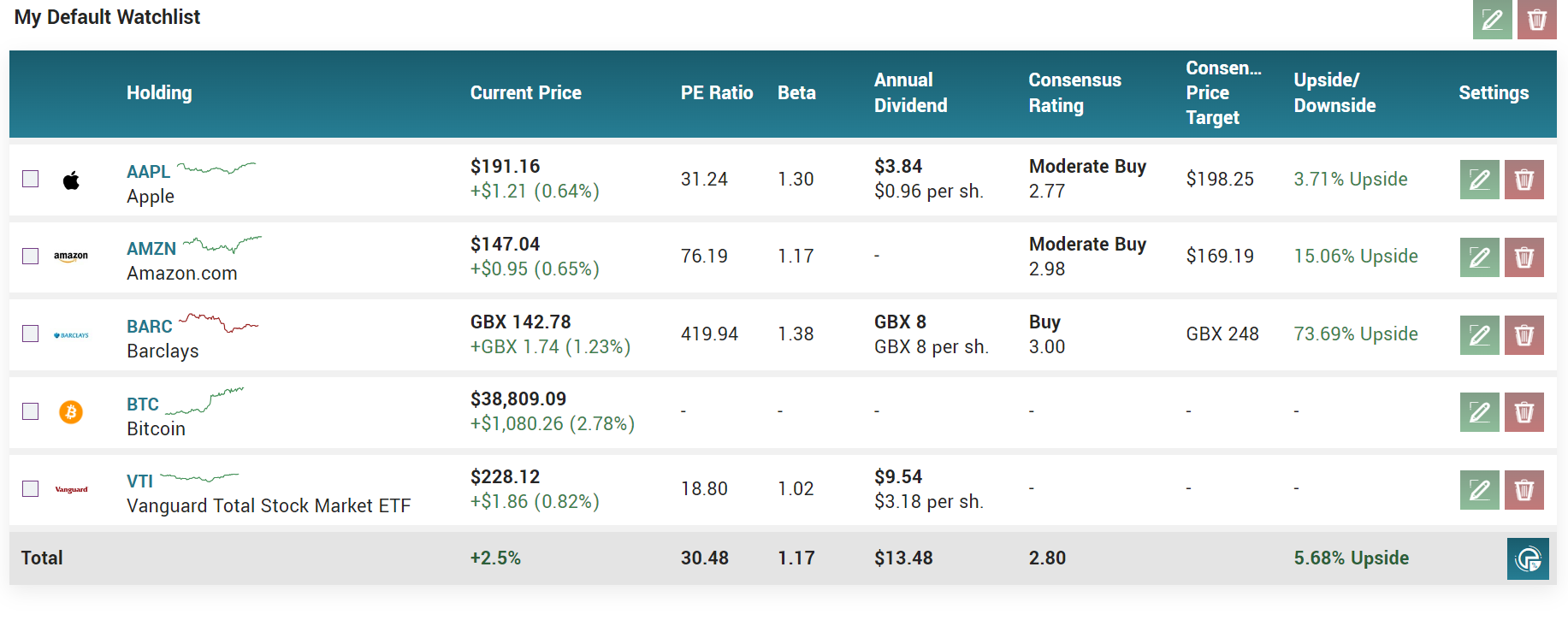Select the Bitcoin row checkbox
Image resolution: width=1568 pixels, height=626 pixels.
click(31, 411)
